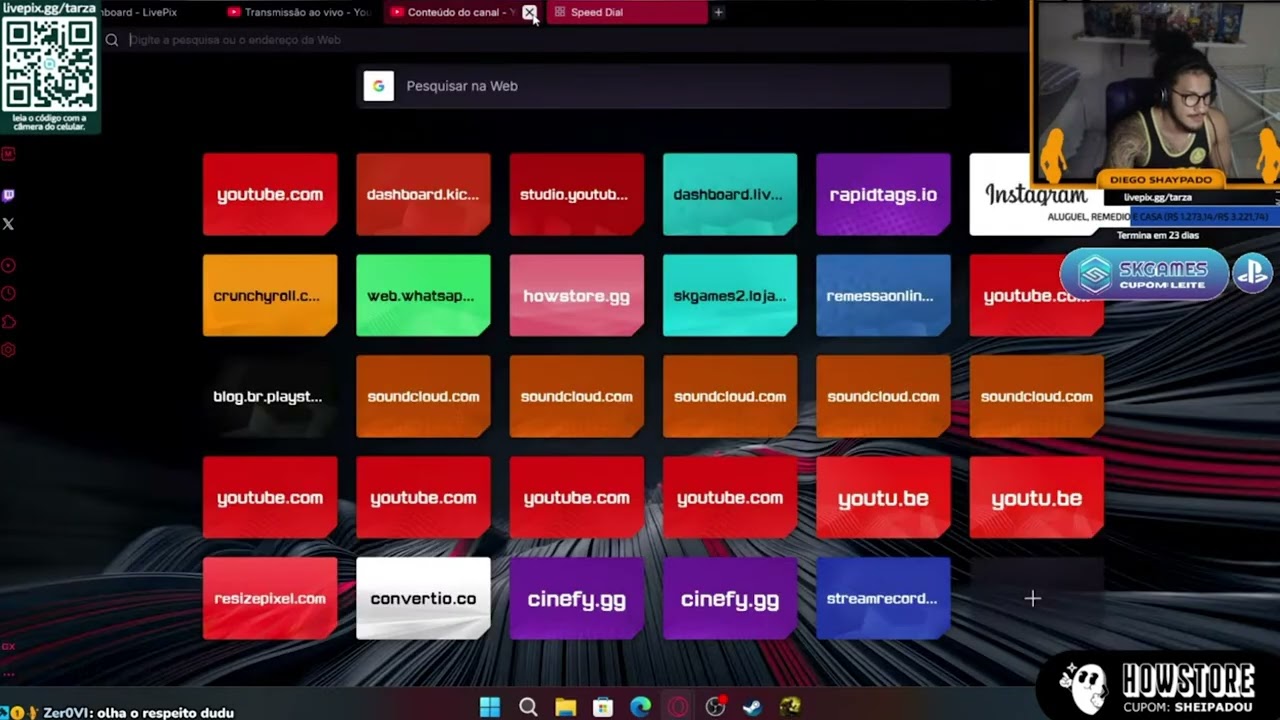Viewport: 1280px width, 720px height.
Task: Select the Speed Dial tab
Action: click(625, 12)
